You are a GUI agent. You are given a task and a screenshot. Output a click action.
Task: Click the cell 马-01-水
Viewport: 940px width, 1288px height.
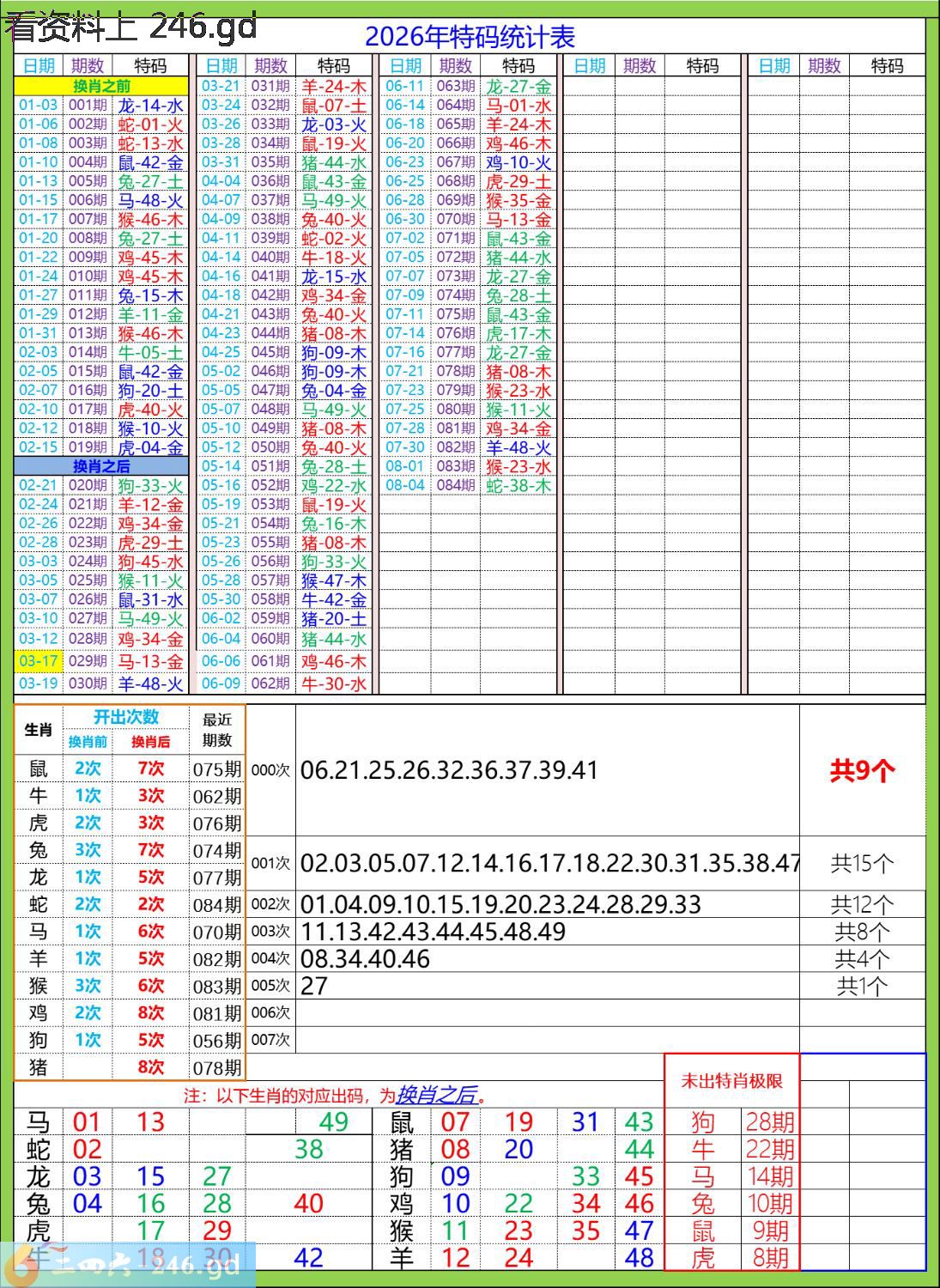click(x=519, y=106)
